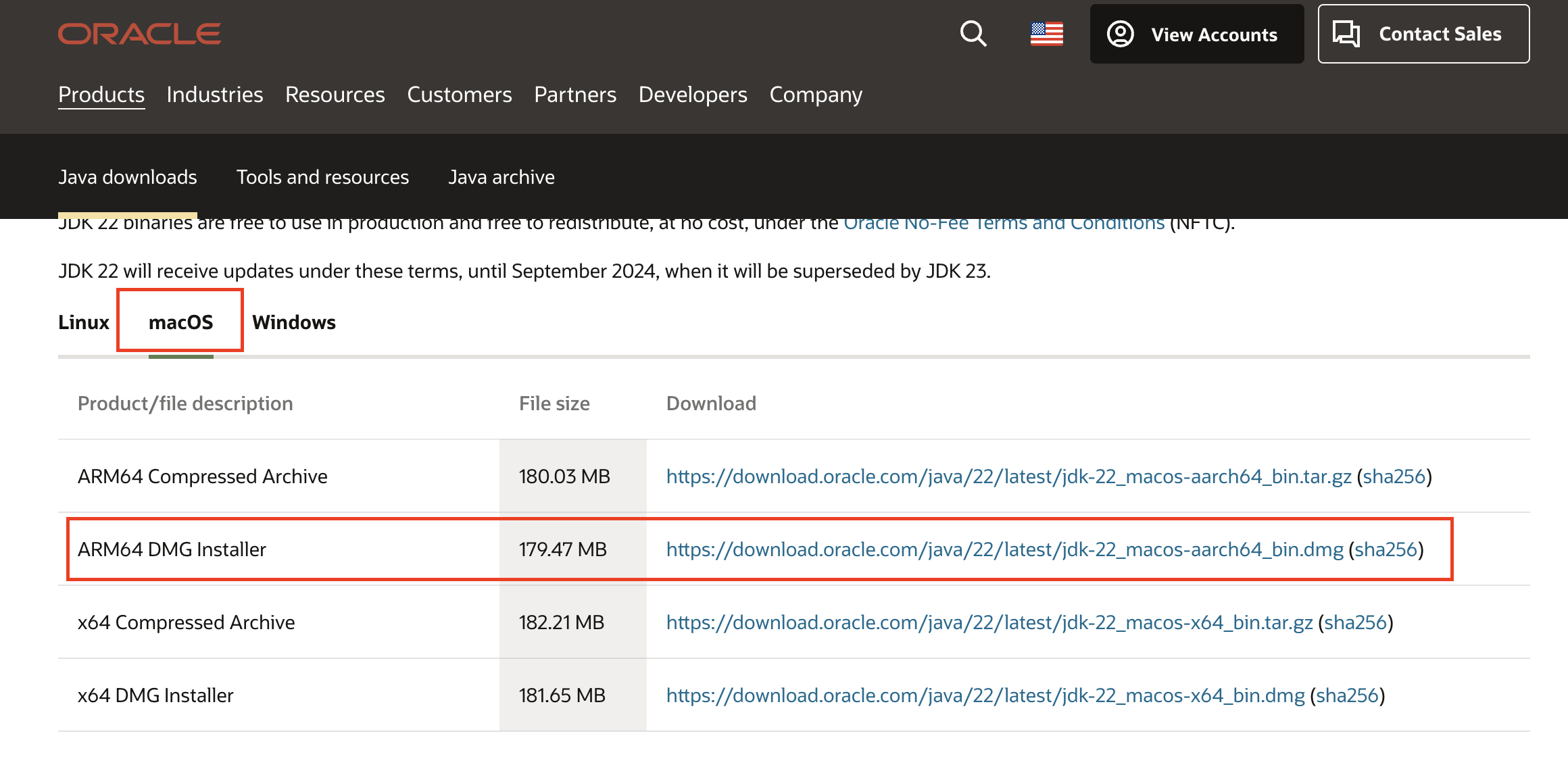Click the Oracle logo
Image resolution: width=1568 pixels, height=765 pixels.
pos(139,34)
